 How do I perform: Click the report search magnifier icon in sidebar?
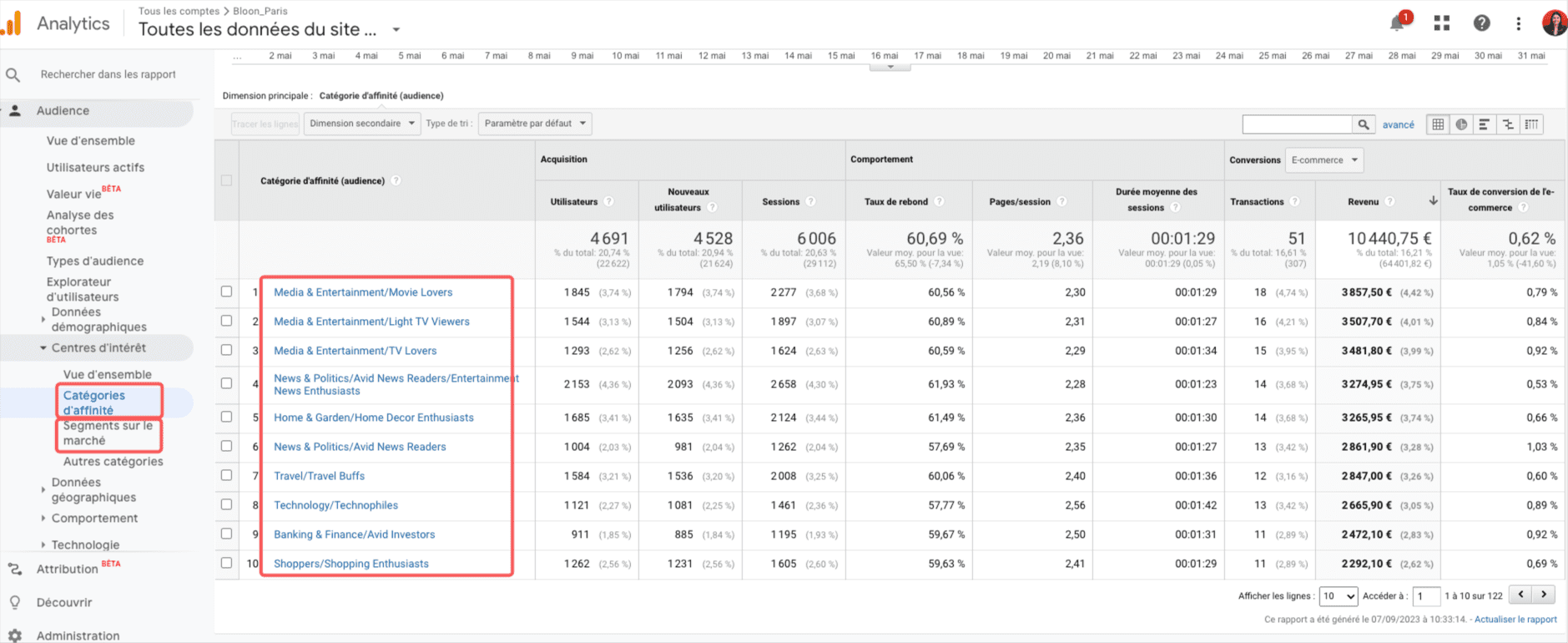[13, 75]
